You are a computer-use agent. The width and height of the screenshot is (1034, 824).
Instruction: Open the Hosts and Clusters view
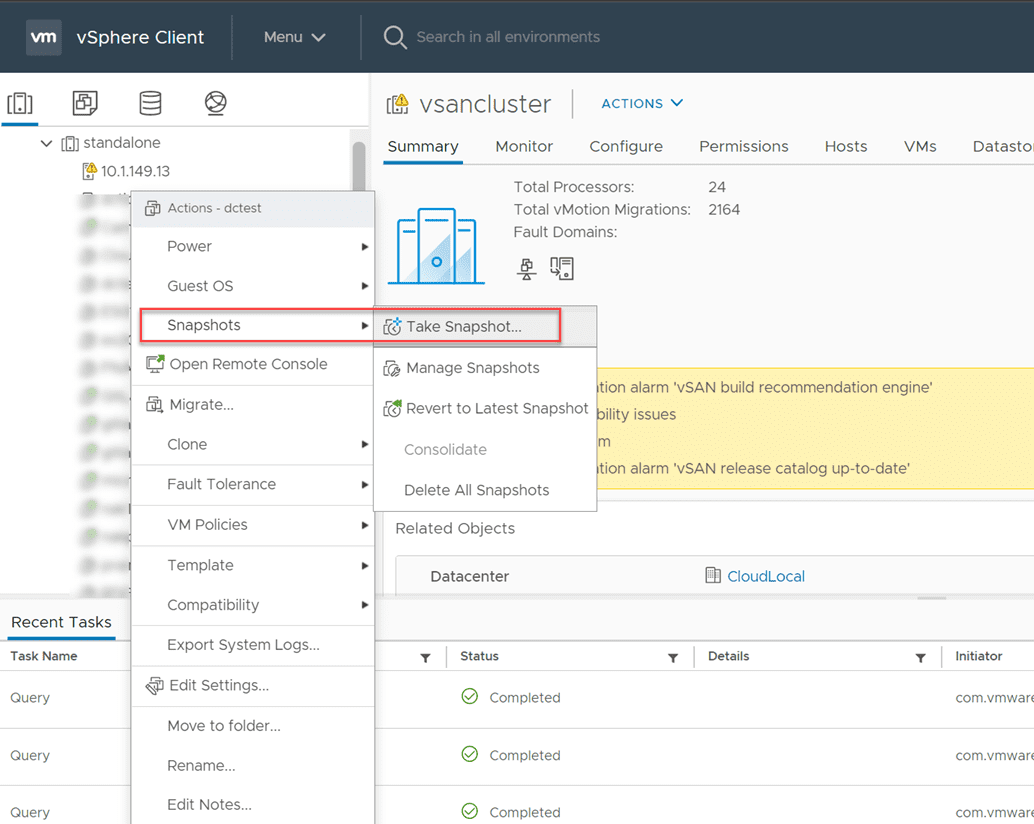22,103
